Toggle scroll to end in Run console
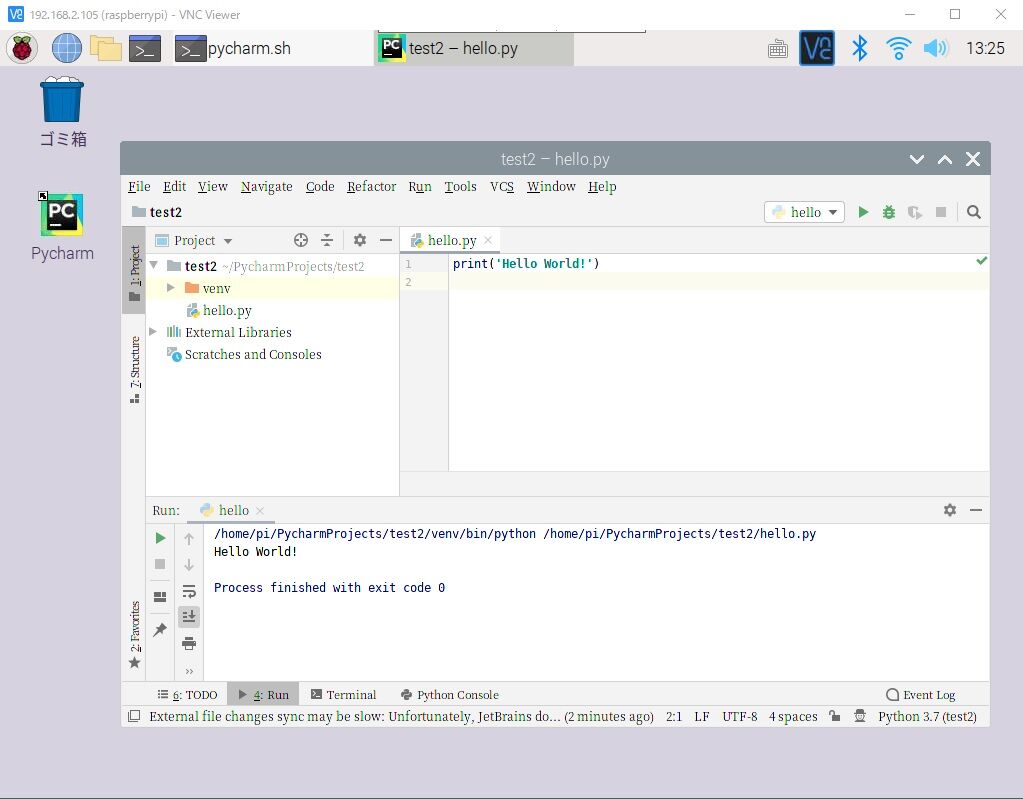The image size is (1023, 799). click(189, 616)
